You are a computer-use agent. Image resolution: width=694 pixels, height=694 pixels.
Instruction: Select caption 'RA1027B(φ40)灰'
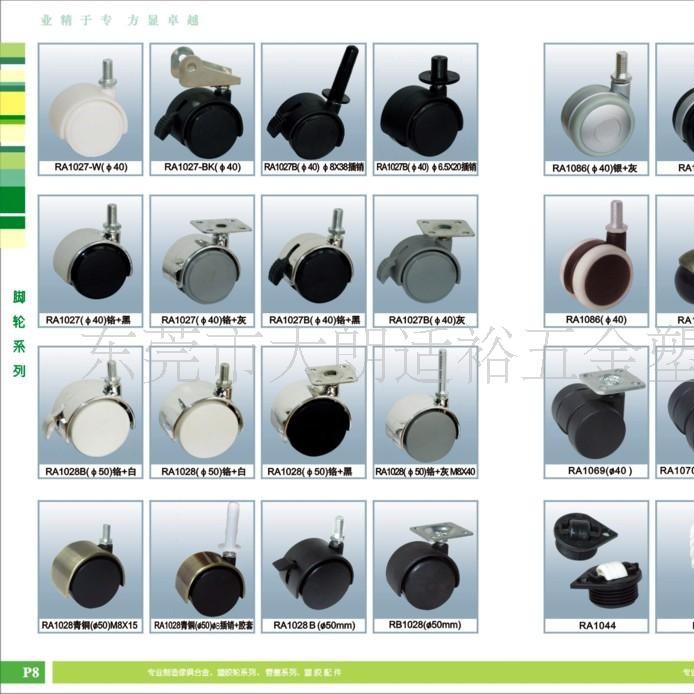click(427, 320)
